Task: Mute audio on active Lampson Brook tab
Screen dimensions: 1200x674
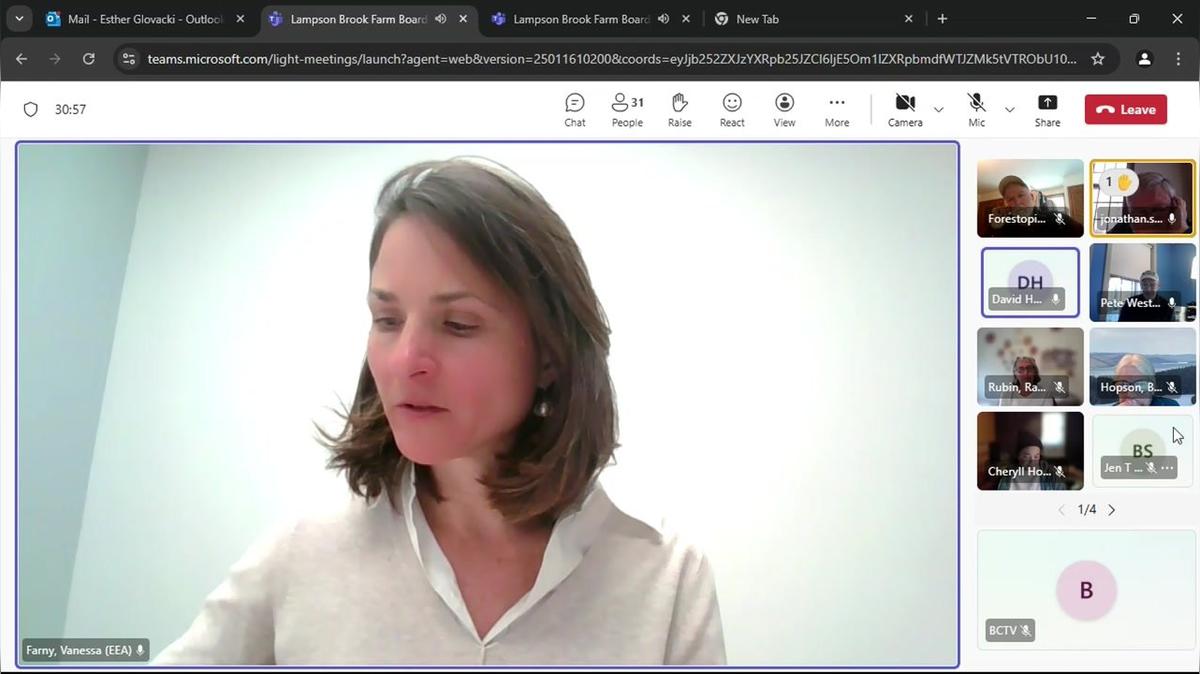Action: point(441,19)
